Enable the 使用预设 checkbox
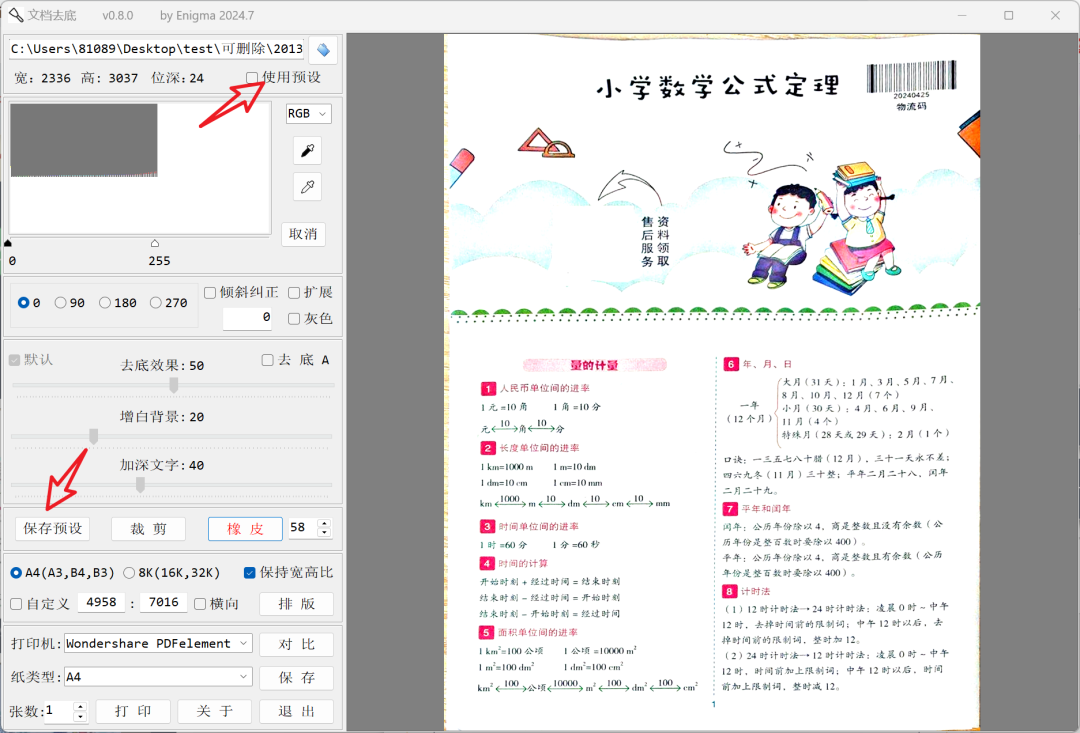The height and width of the screenshot is (733, 1080). point(253,78)
